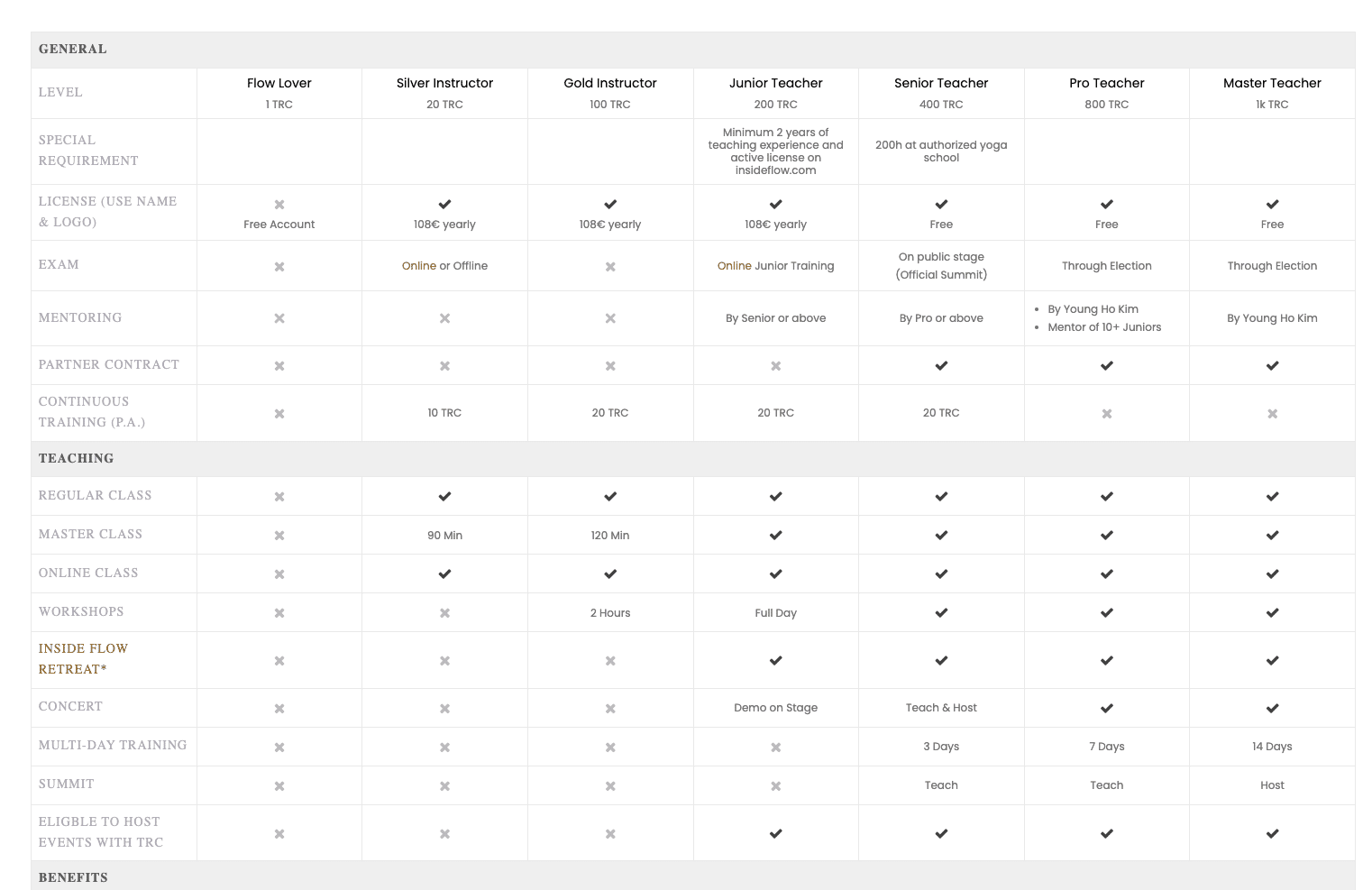Screen dimensions: 1372x890
Task: Click Silver Instructor workshops X icon
Action: (444, 613)
